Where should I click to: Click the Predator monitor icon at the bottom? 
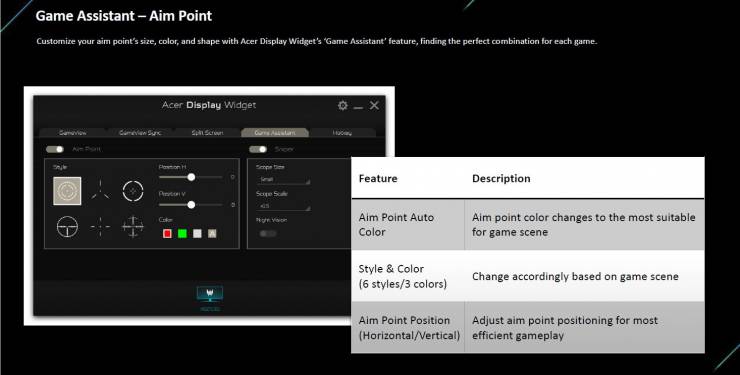point(210,294)
